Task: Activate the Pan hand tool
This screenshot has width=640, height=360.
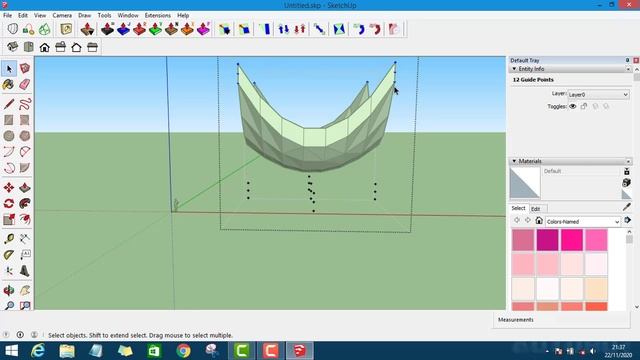Action: coord(25,290)
